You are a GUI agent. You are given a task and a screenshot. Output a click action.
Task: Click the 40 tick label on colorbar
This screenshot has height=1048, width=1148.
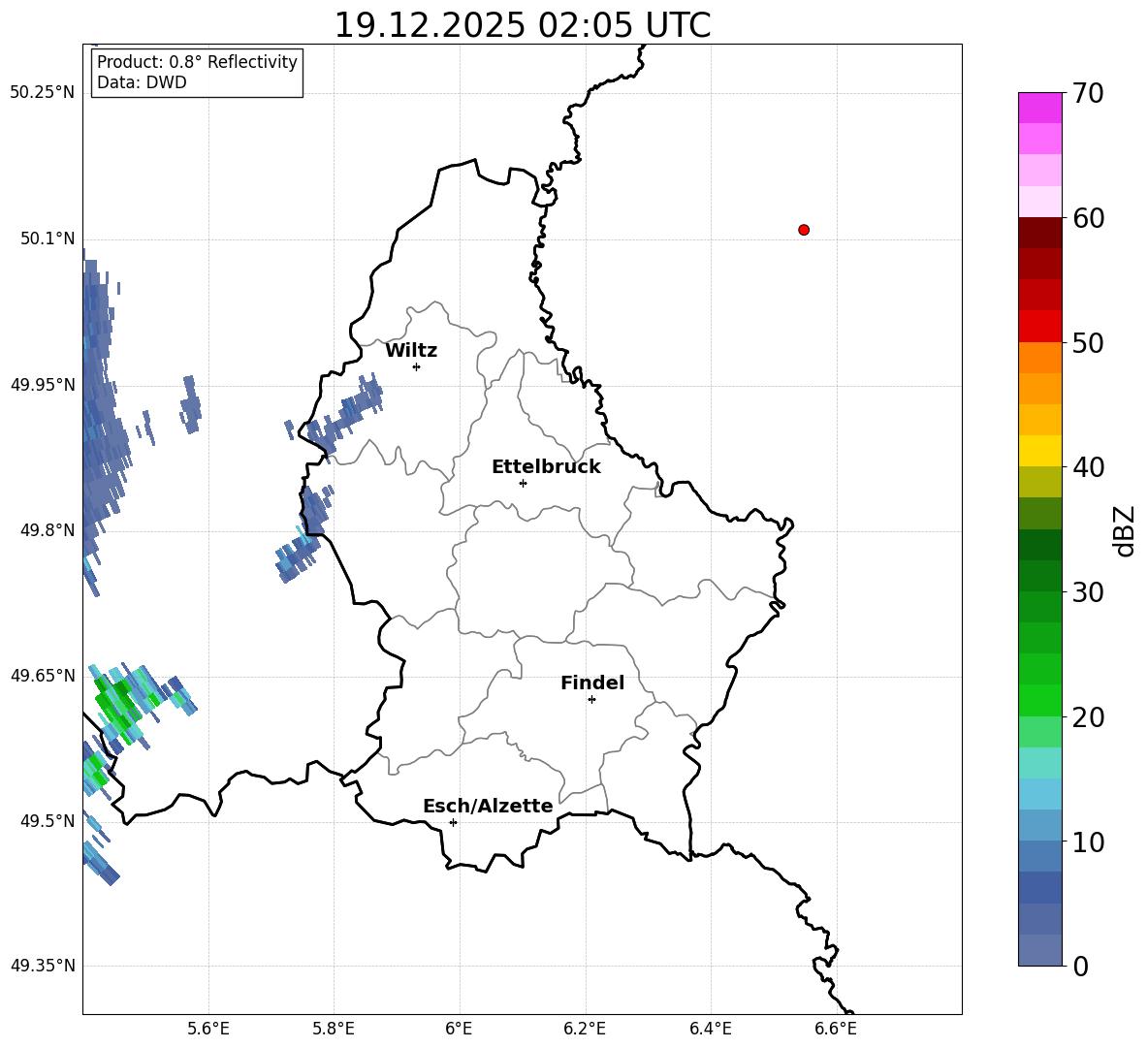coord(1088,467)
